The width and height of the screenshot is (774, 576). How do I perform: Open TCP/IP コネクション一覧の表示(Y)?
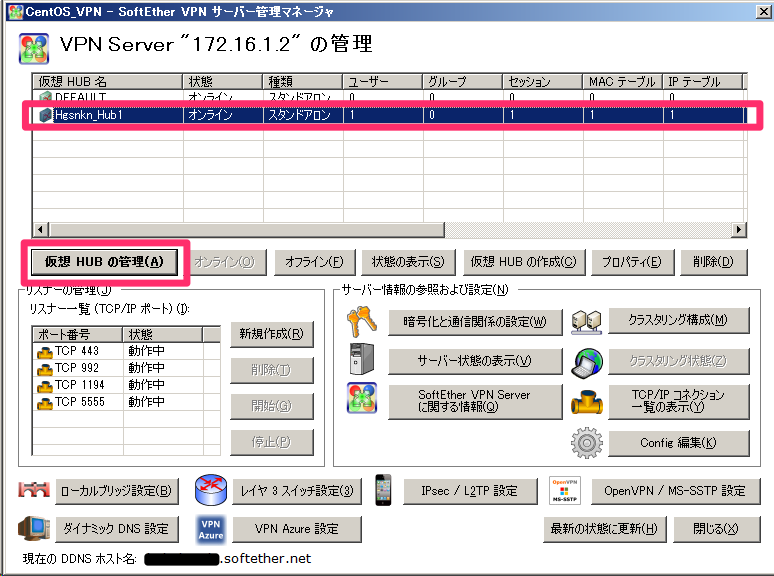(x=678, y=401)
